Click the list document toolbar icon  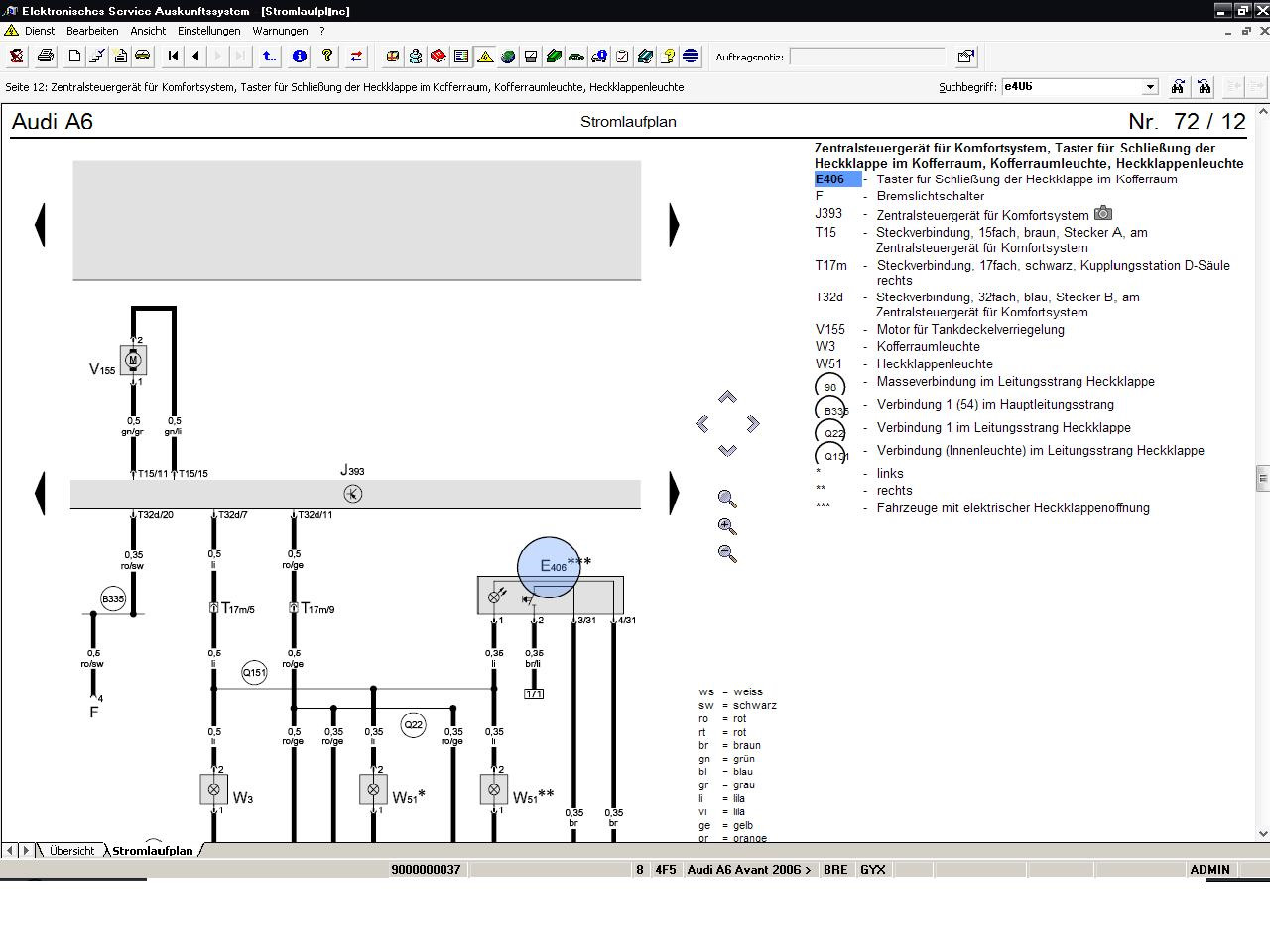pyautogui.click(x=461, y=57)
